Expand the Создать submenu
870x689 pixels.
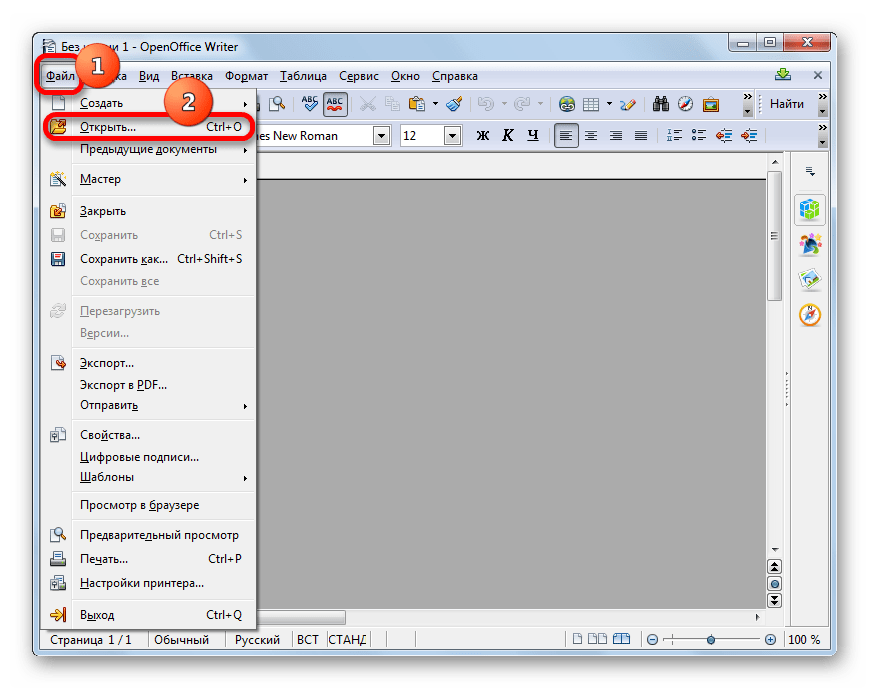click(149, 103)
